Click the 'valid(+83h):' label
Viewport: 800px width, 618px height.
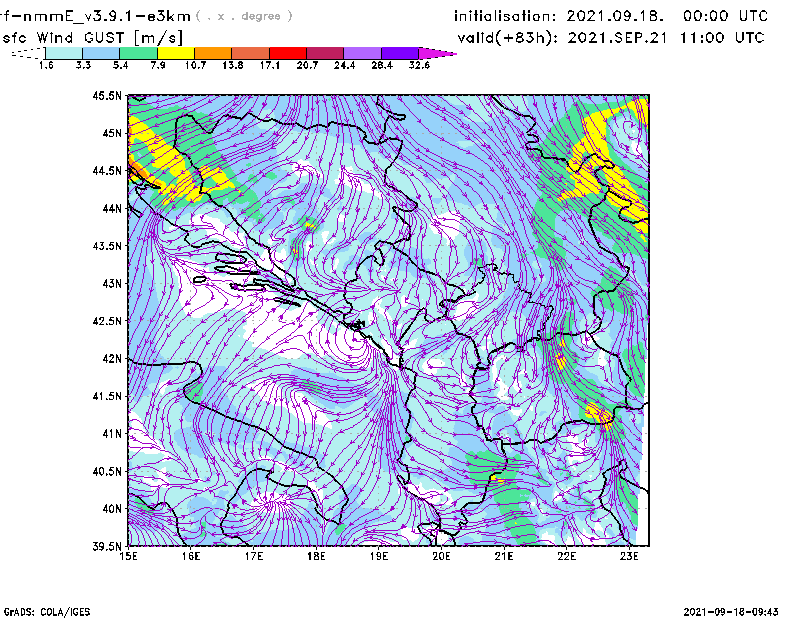click(x=508, y=38)
